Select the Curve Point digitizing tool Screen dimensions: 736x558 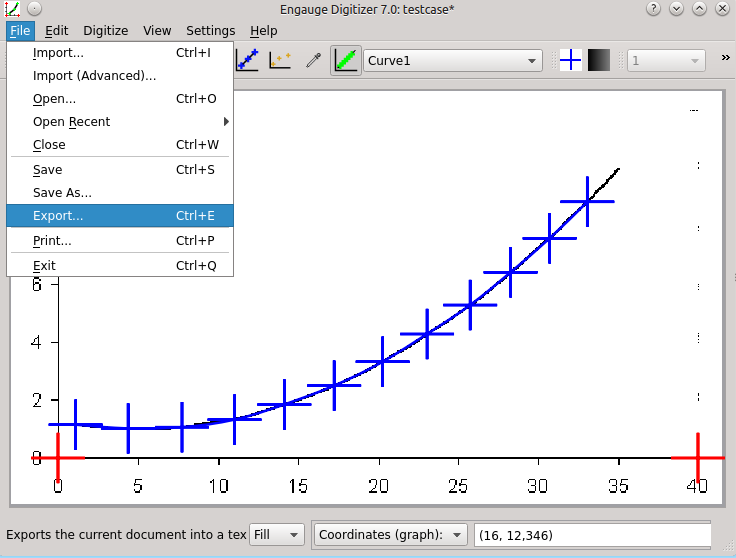pos(248,61)
